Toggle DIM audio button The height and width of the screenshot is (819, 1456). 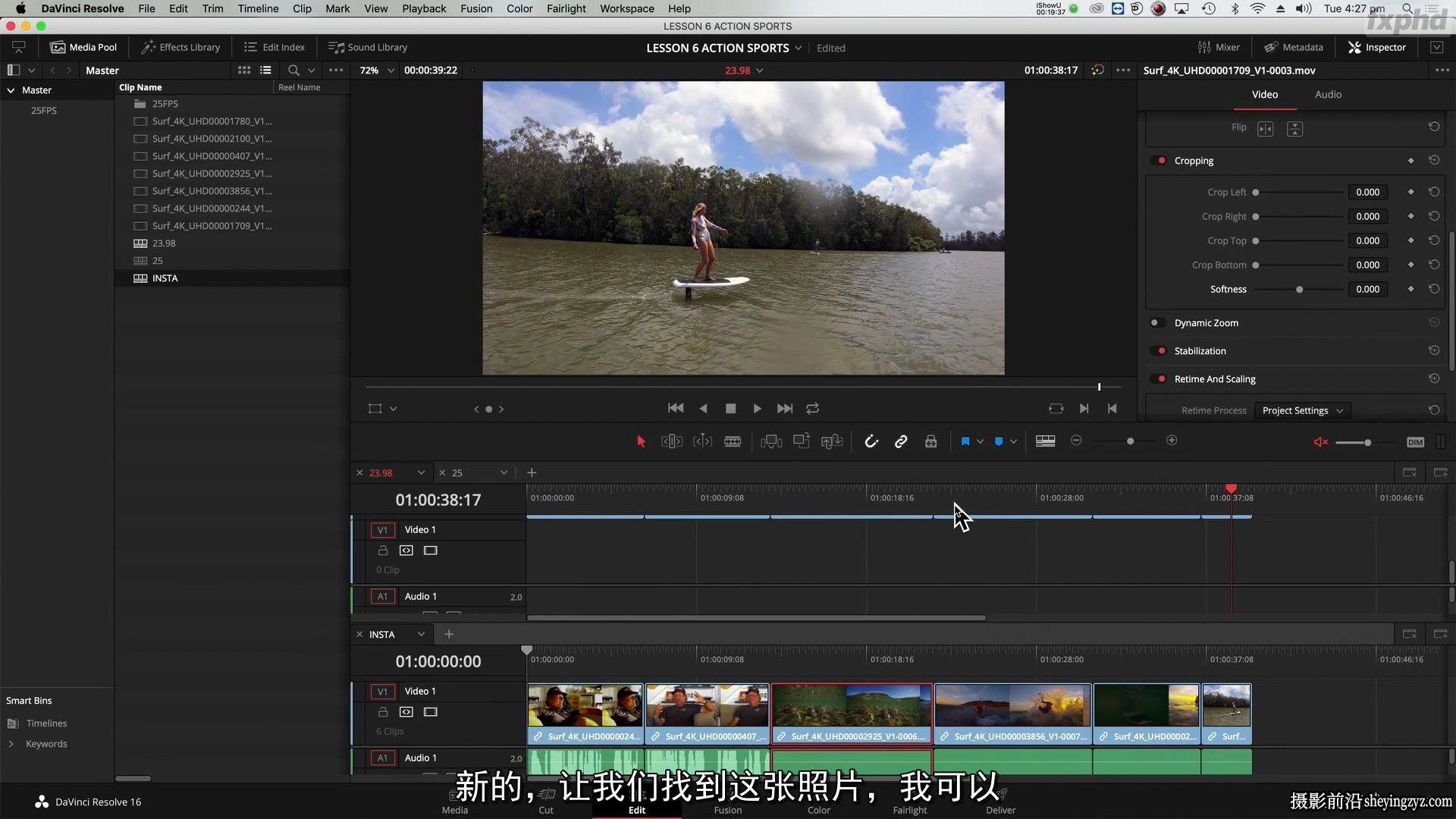click(x=1415, y=442)
